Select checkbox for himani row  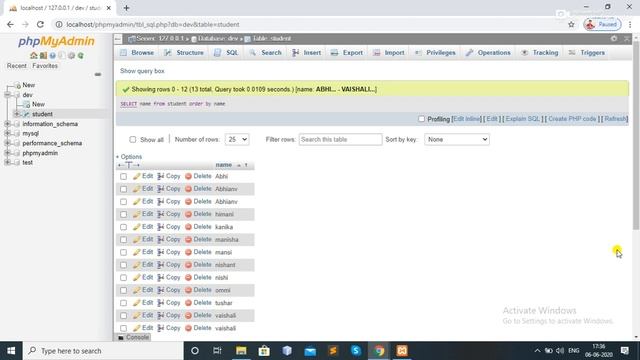(x=123, y=215)
